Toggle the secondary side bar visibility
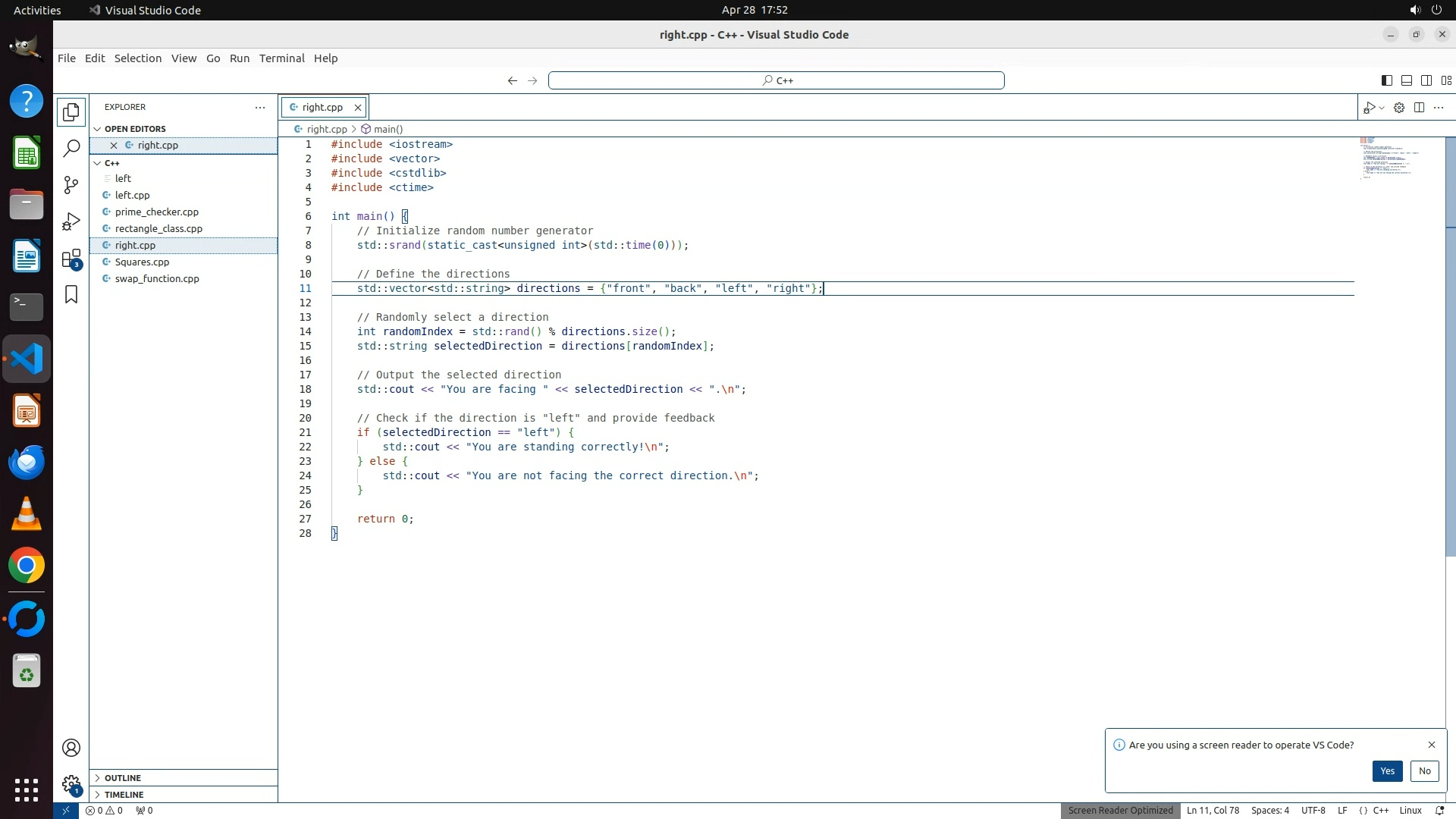This screenshot has width=1456, height=819. tap(1426, 80)
